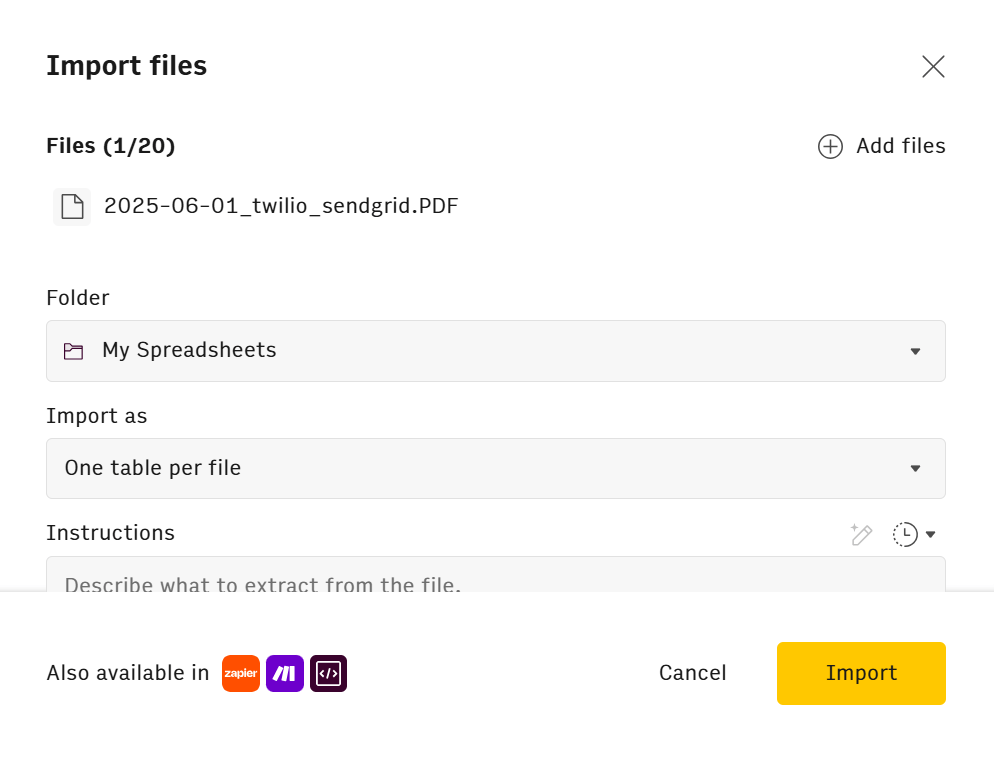Collapse the My Spreadsheets selector chevron
Viewport: 994px width, 762px height.
click(x=914, y=351)
